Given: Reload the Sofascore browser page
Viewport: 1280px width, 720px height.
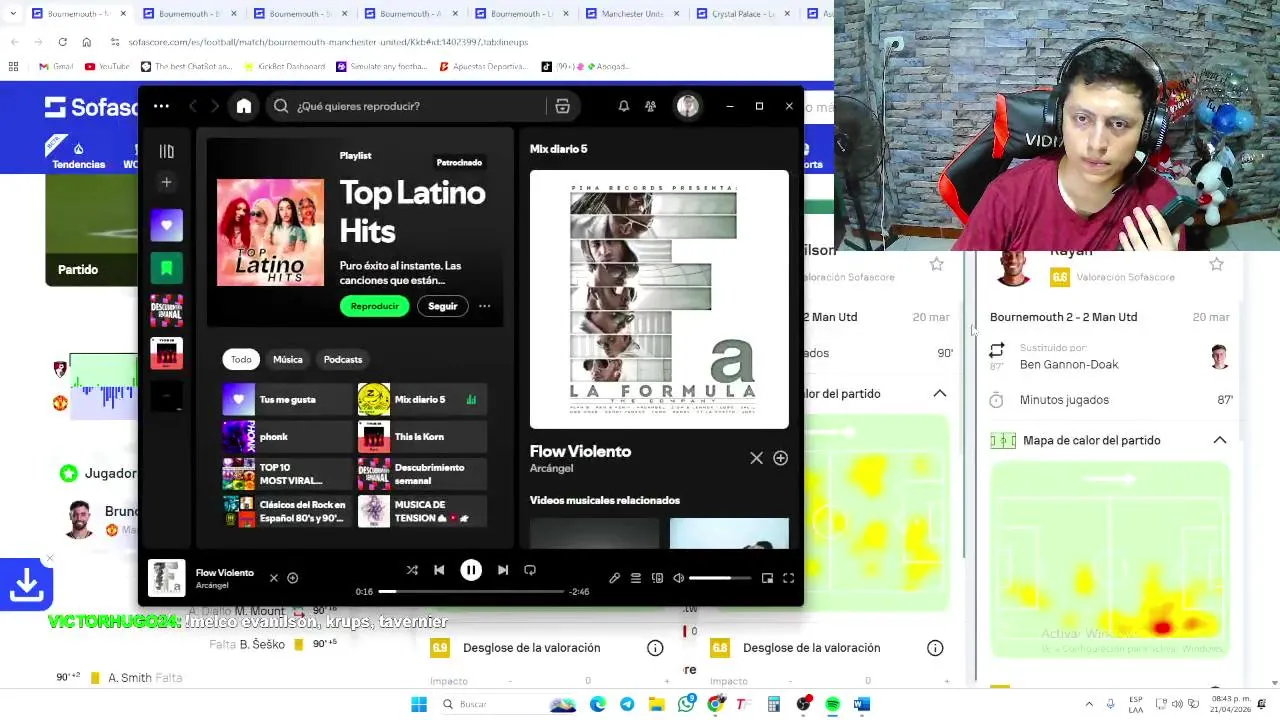Looking at the screenshot, I should tap(62, 42).
